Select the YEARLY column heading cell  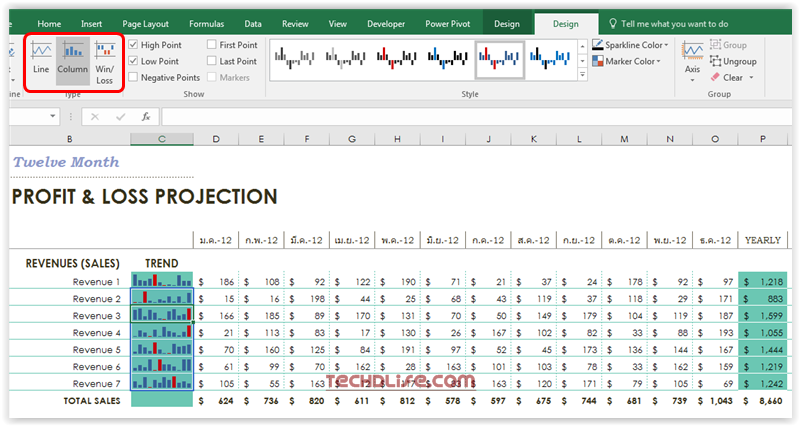pos(762,240)
